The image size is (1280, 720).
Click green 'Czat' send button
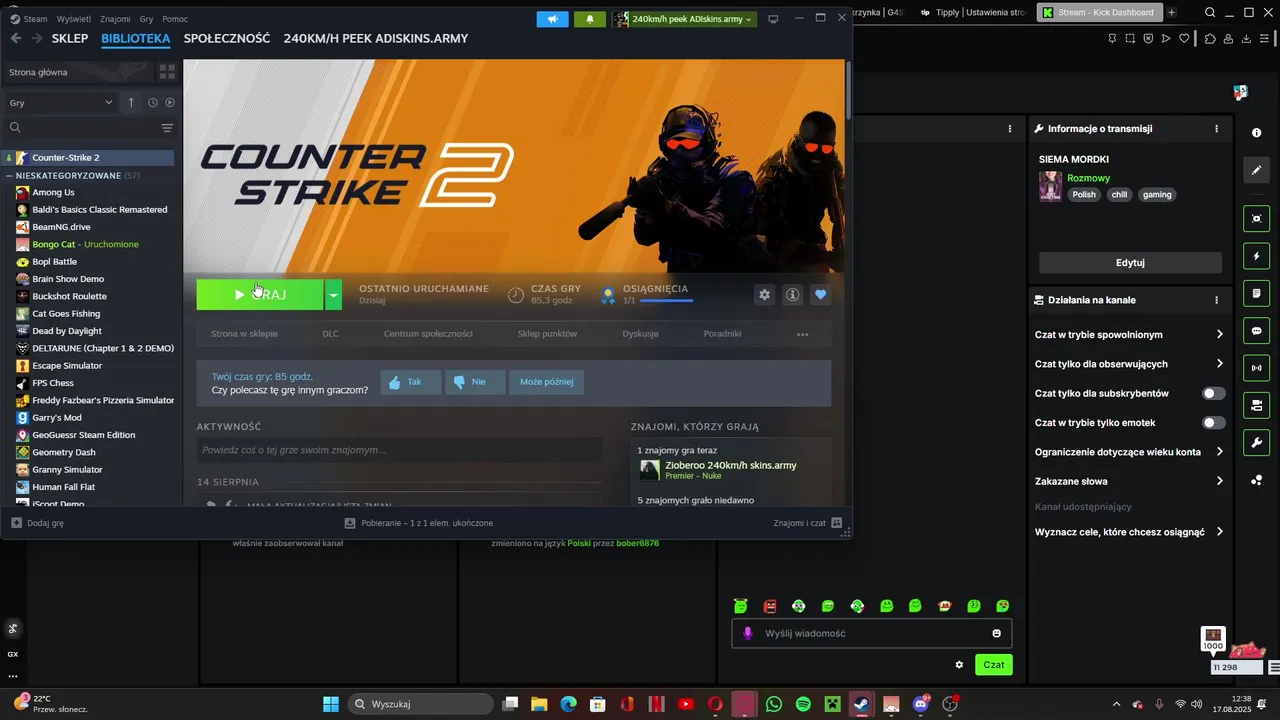pyautogui.click(x=994, y=664)
